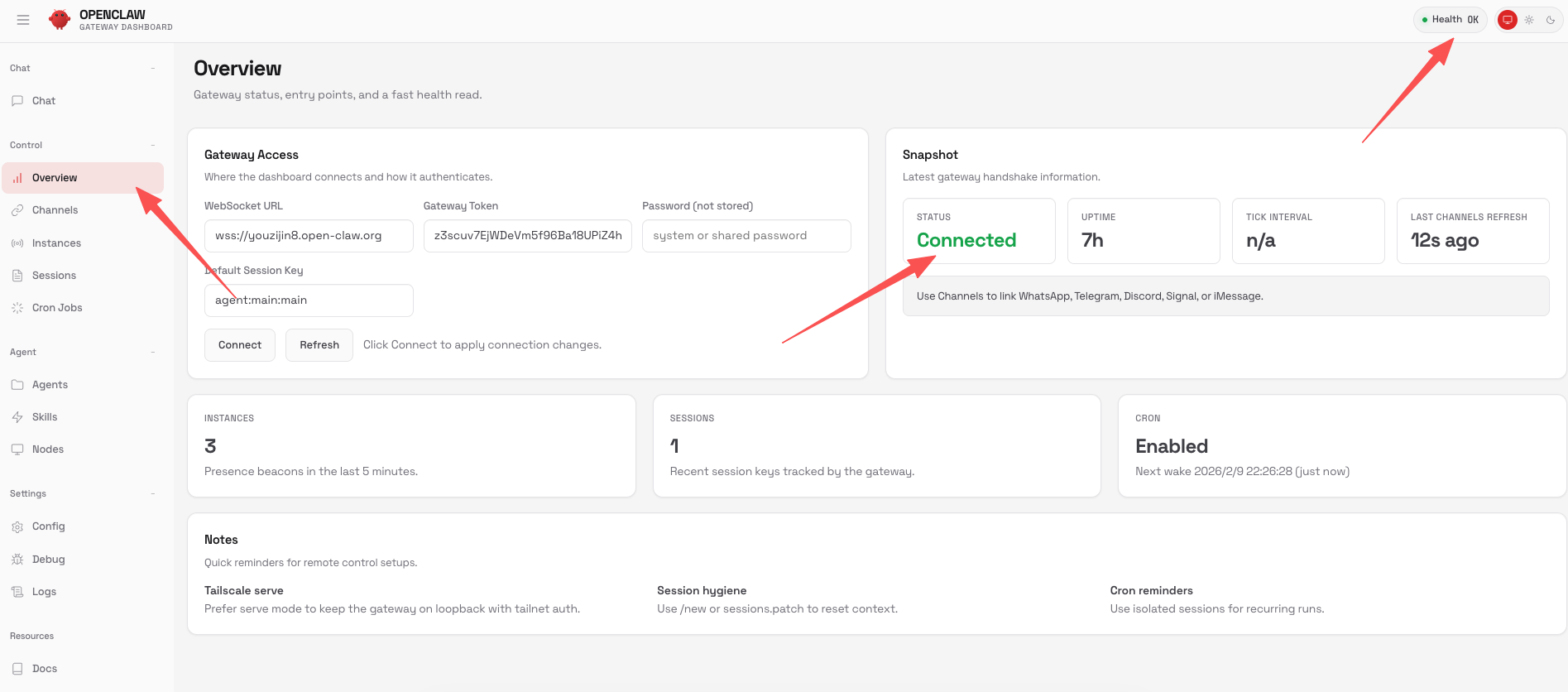The image size is (1568, 692).
Task: Click the Tick Interval n/a value
Action: point(1261,241)
